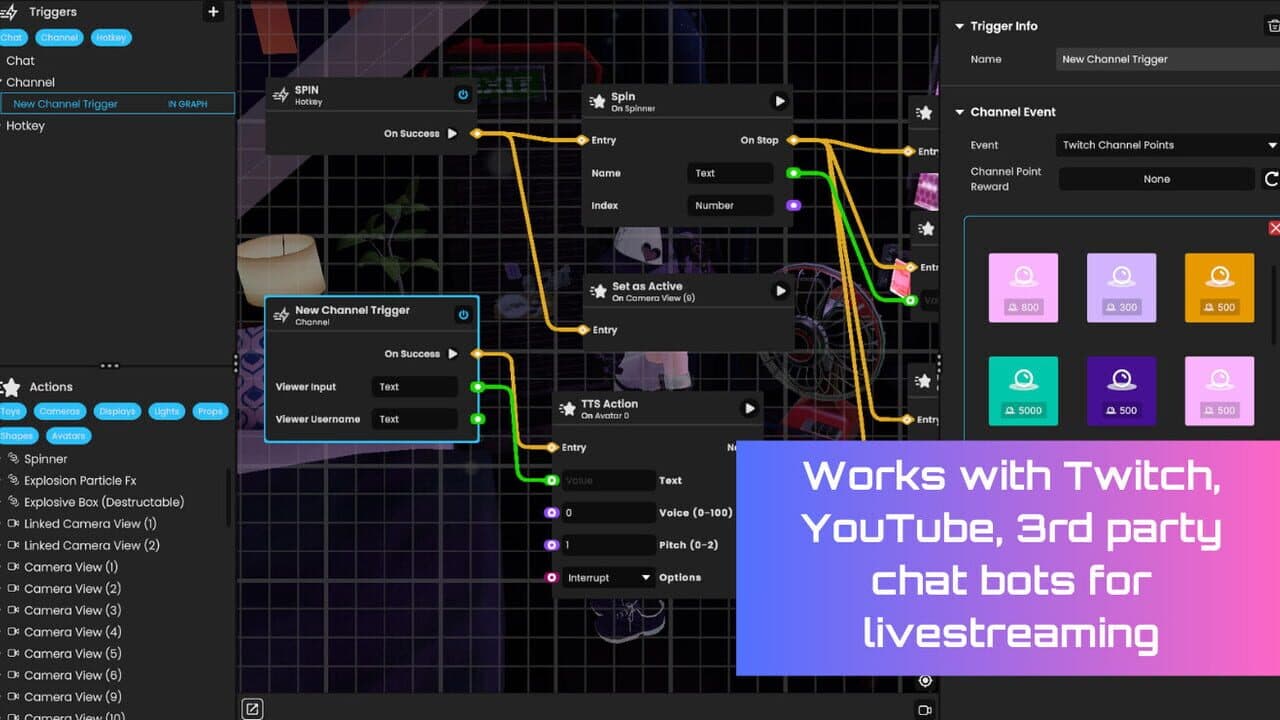Collapse the Channel Event section
The width and height of the screenshot is (1280, 720).
pos(960,112)
